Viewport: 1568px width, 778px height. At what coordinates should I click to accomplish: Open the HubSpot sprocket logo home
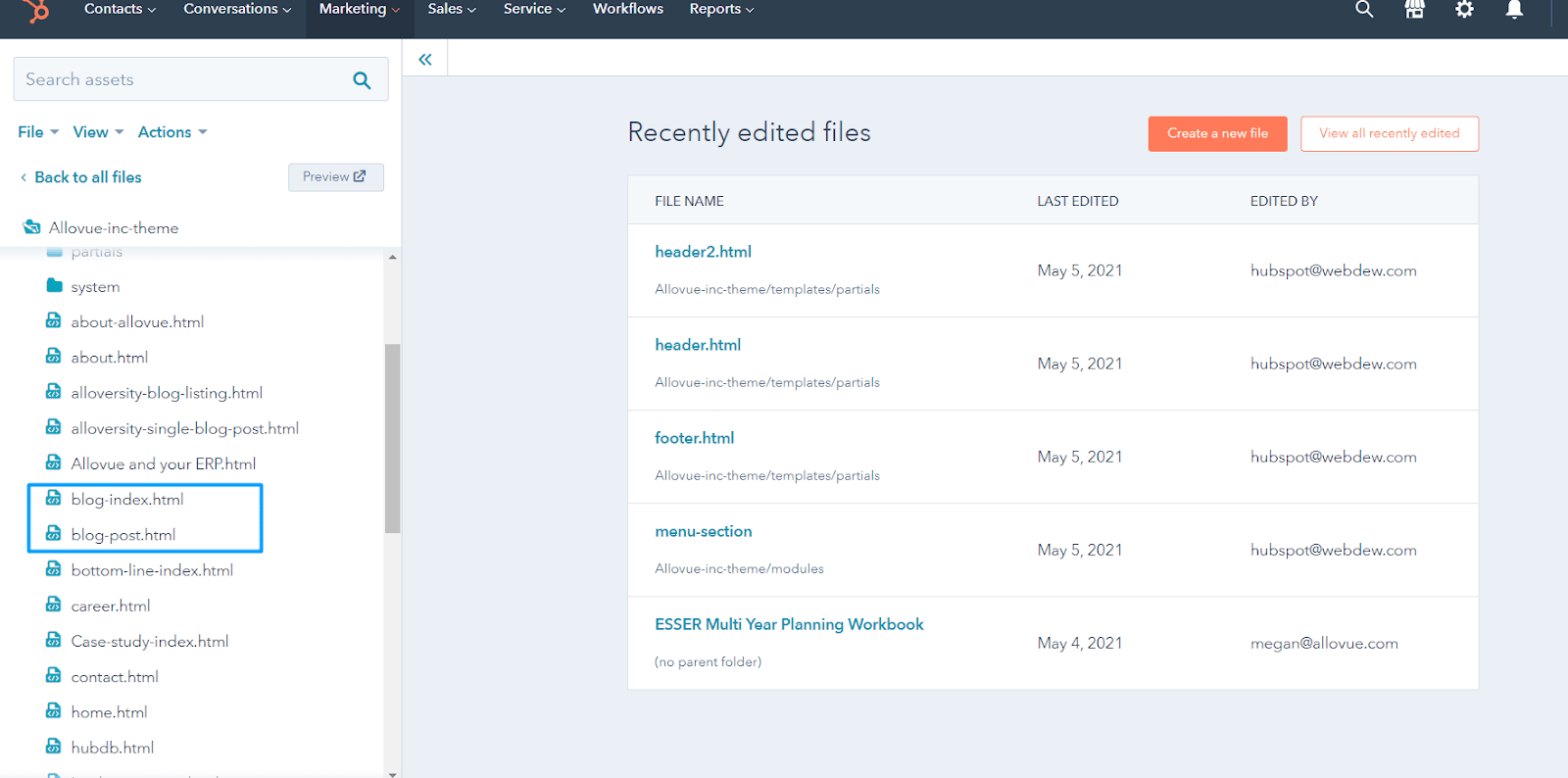(x=37, y=11)
